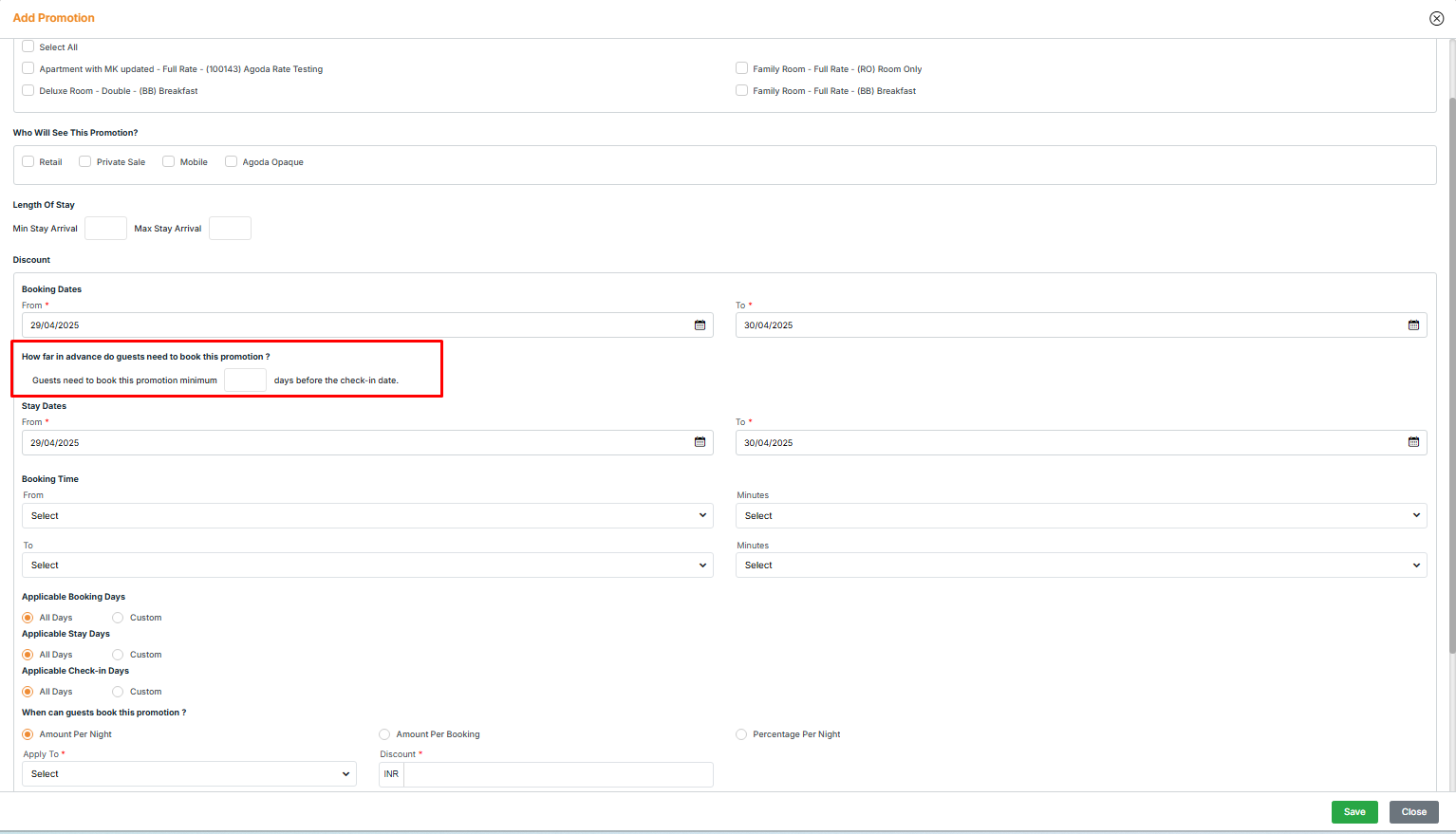Open Minutes dropdown beside Booking Time From
Image resolution: width=1456 pixels, height=834 pixels.
(x=1081, y=516)
